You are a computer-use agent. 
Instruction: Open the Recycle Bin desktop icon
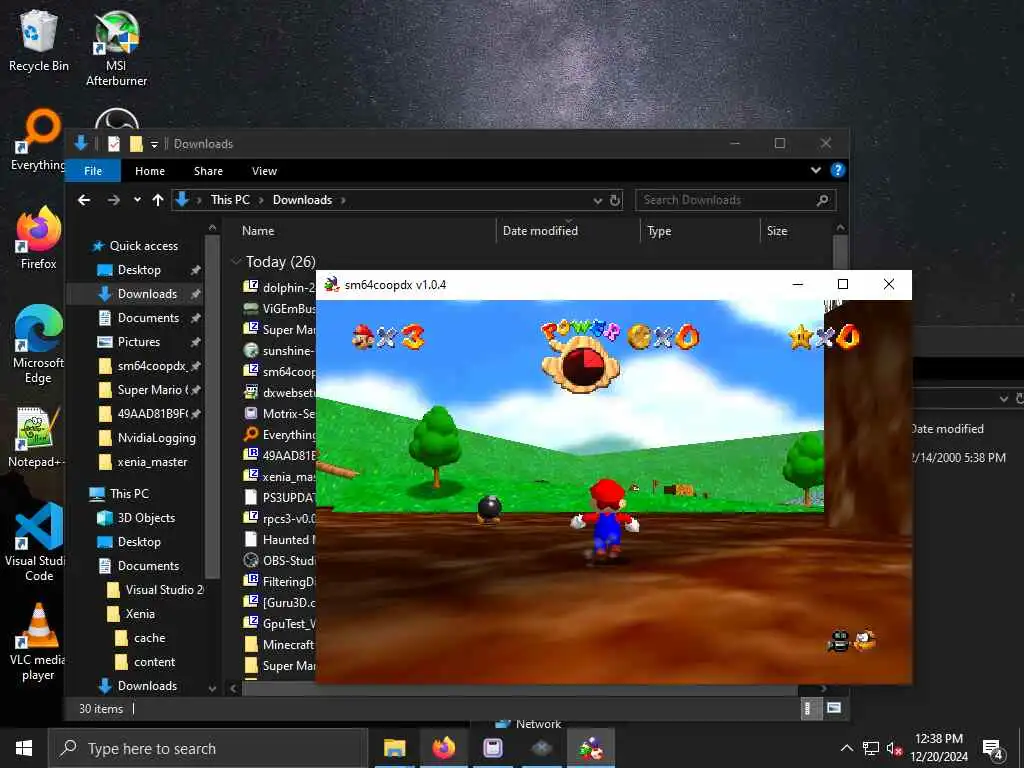pos(38,40)
